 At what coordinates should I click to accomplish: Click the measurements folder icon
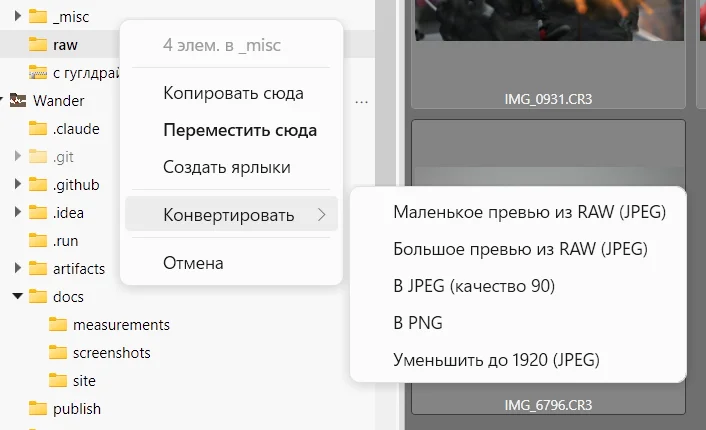pos(58,324)
